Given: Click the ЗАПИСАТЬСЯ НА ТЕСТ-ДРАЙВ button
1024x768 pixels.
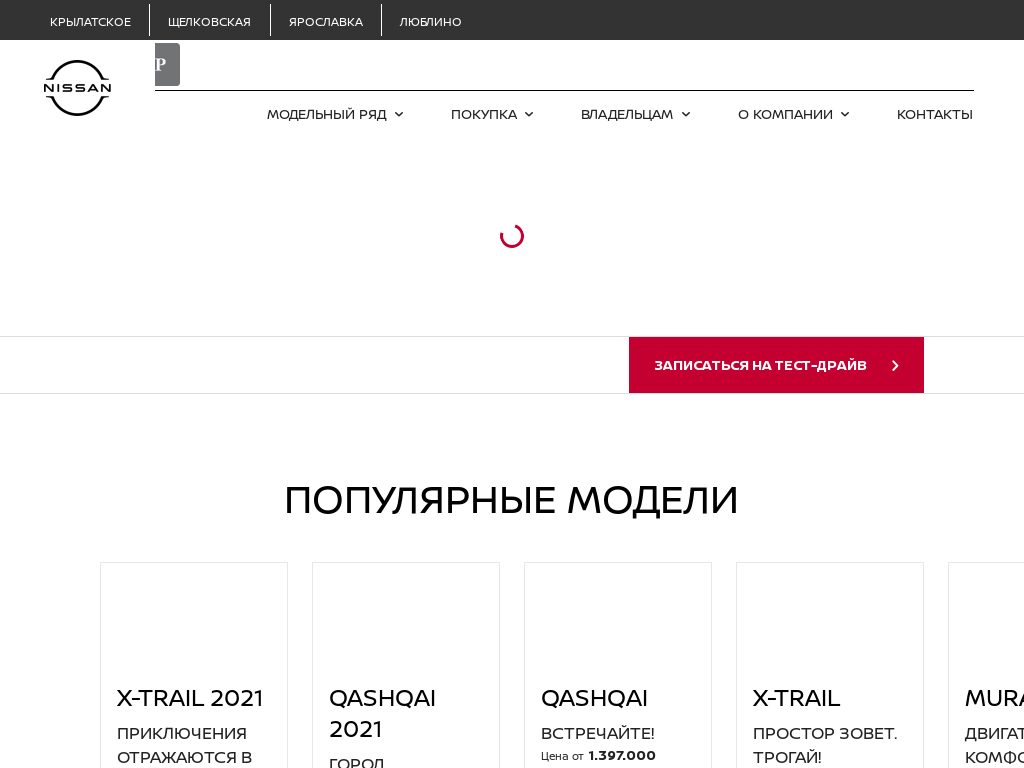Looking at the screenshot, I should click(x=776, y=365).
